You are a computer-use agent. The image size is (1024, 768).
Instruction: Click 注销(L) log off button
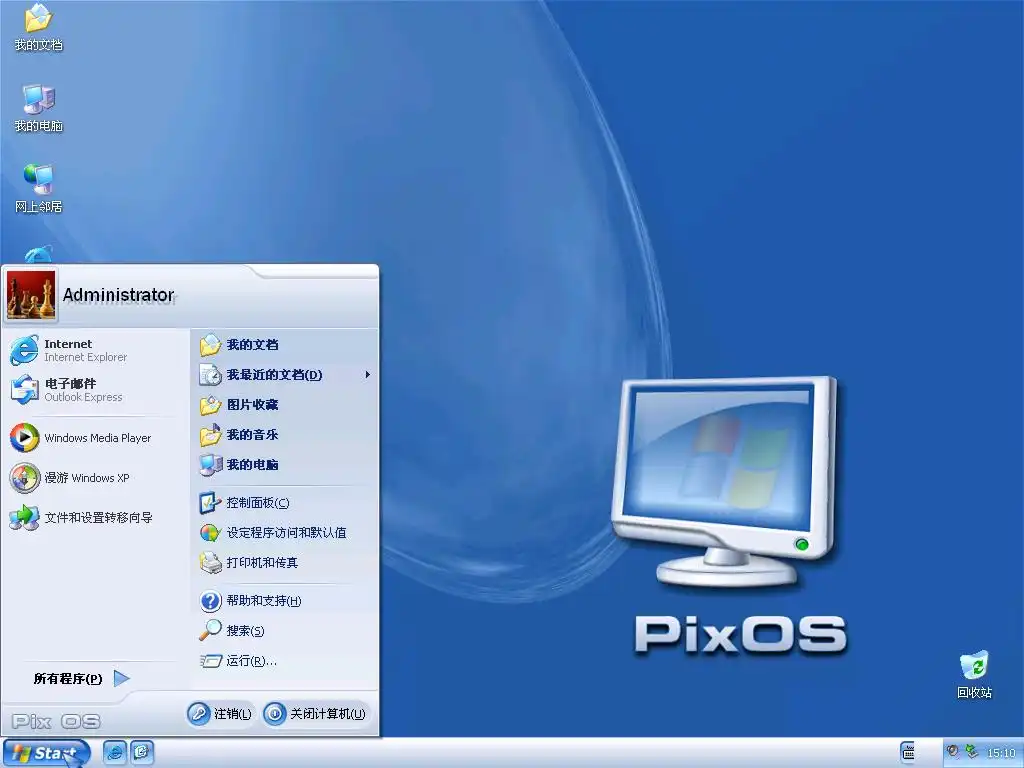[x=220, y=714]
